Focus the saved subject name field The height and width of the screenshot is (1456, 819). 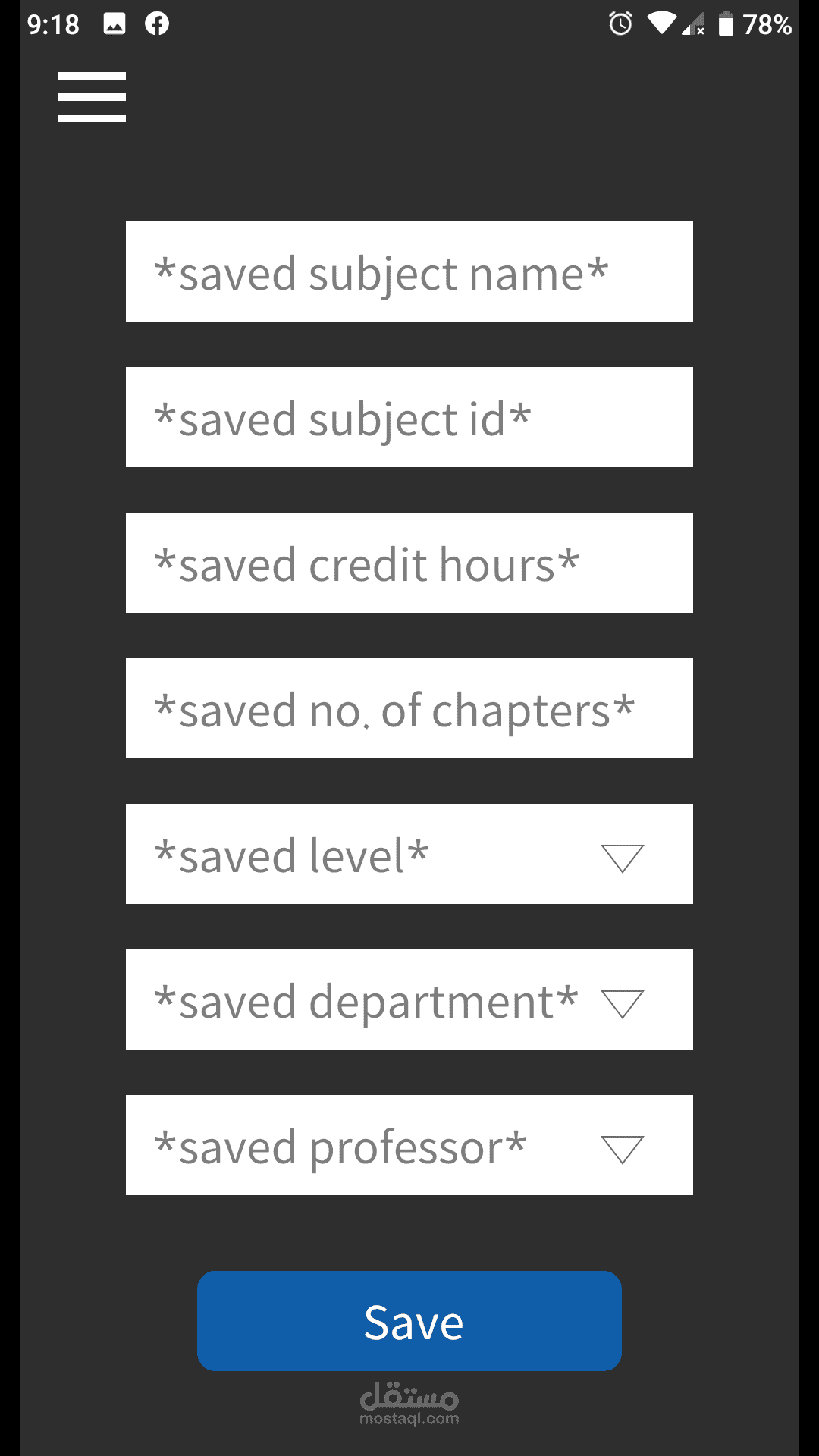click(409, 271)
